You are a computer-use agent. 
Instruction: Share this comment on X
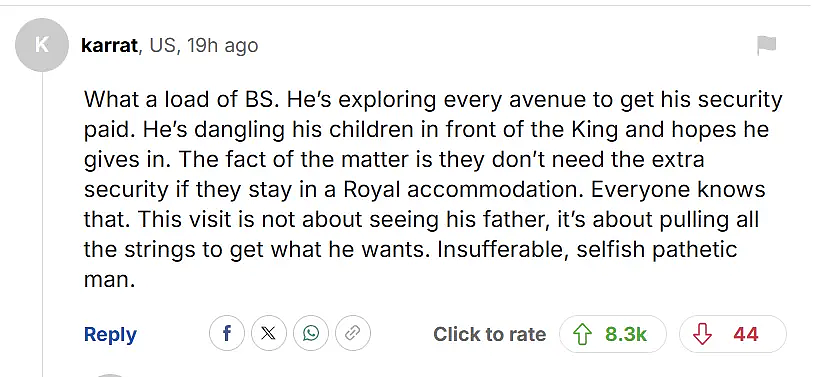point(269,334)
